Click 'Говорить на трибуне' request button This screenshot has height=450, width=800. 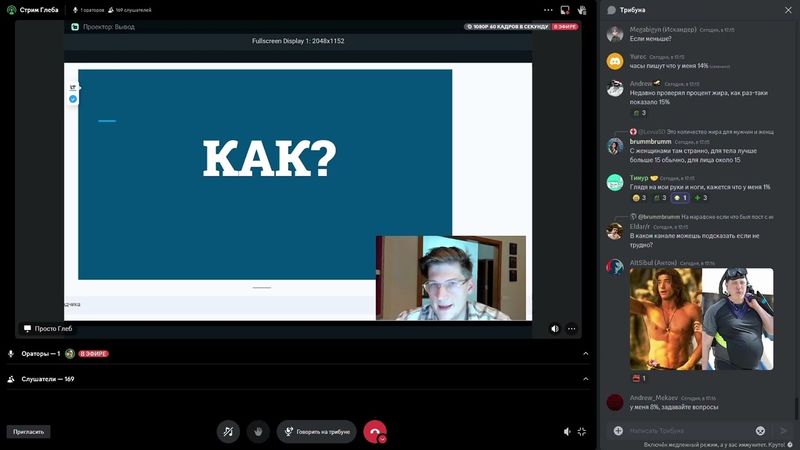pyautogui.click(x=316, y=431)
